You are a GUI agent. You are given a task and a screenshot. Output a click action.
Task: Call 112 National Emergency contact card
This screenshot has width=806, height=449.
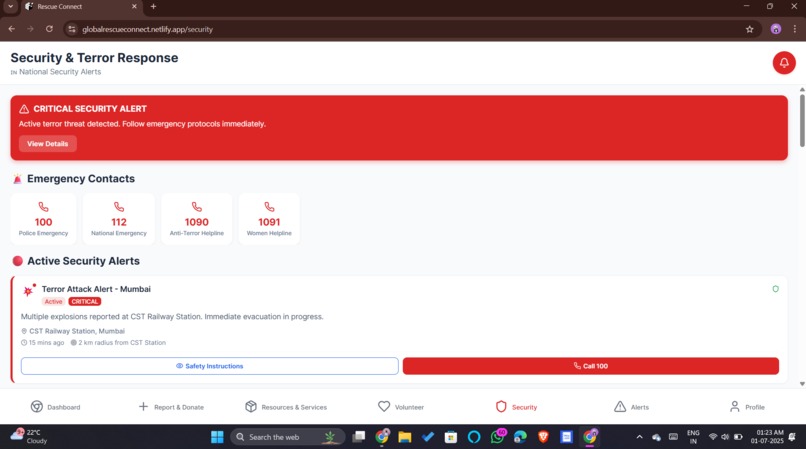pyautogui.click(x=119, y=219)
